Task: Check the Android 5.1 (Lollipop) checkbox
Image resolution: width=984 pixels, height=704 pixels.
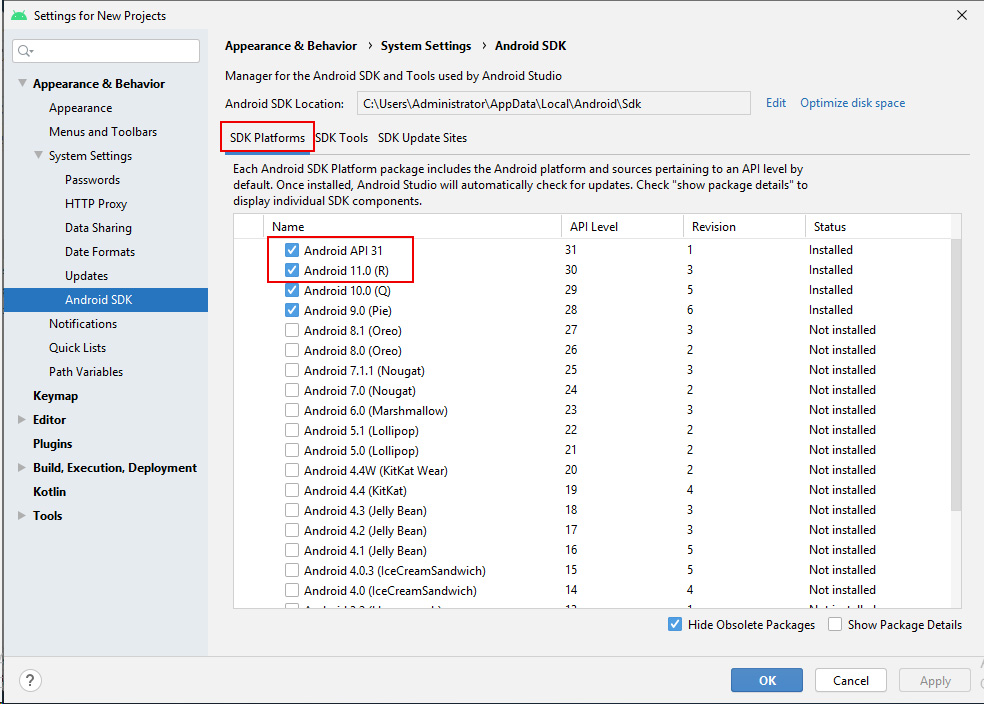Action: (x=292, y=430)
